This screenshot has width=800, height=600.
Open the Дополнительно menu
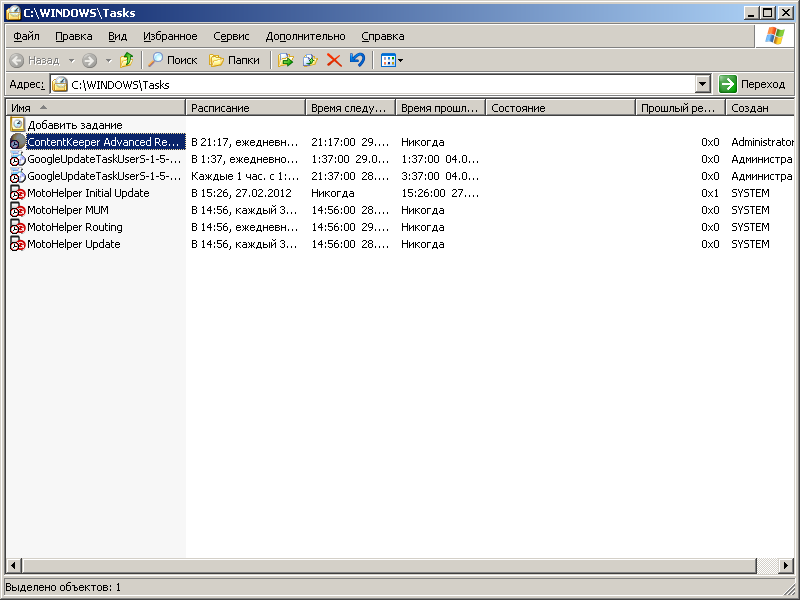(305, 36)
